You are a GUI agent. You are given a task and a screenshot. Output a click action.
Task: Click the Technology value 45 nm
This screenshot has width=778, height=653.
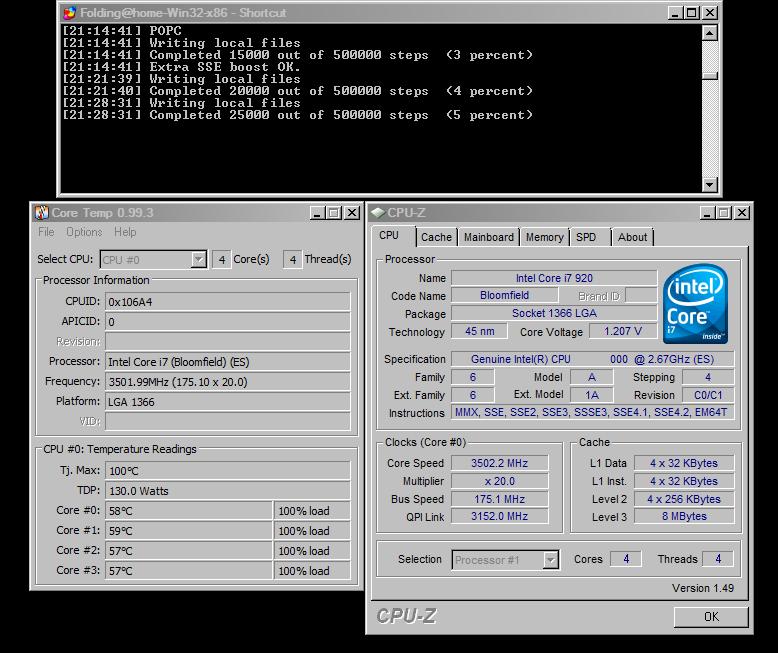click(x=479, y=331)
